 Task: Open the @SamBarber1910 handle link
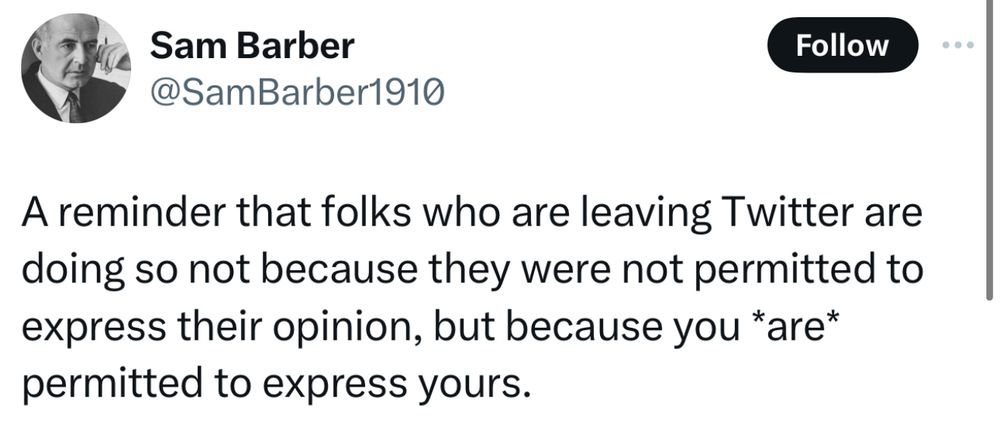(x=297, y=94)
